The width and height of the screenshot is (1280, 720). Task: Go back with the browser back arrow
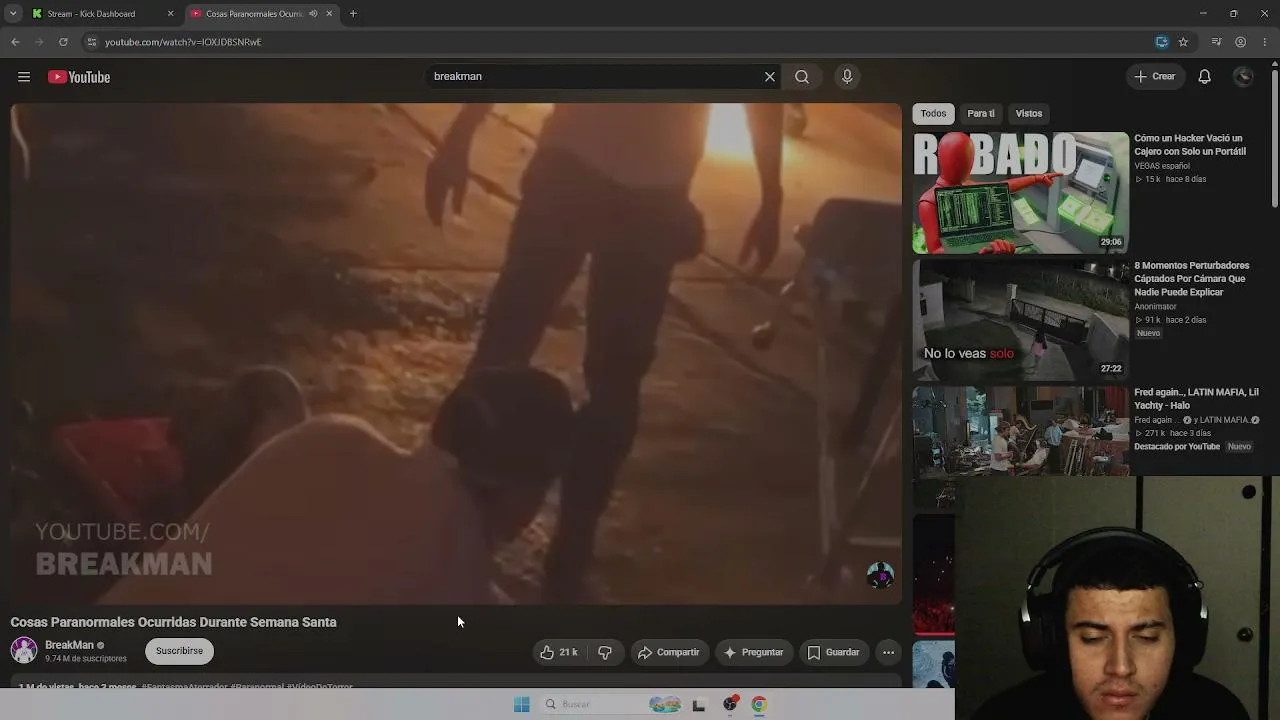(x=15, y=42)
